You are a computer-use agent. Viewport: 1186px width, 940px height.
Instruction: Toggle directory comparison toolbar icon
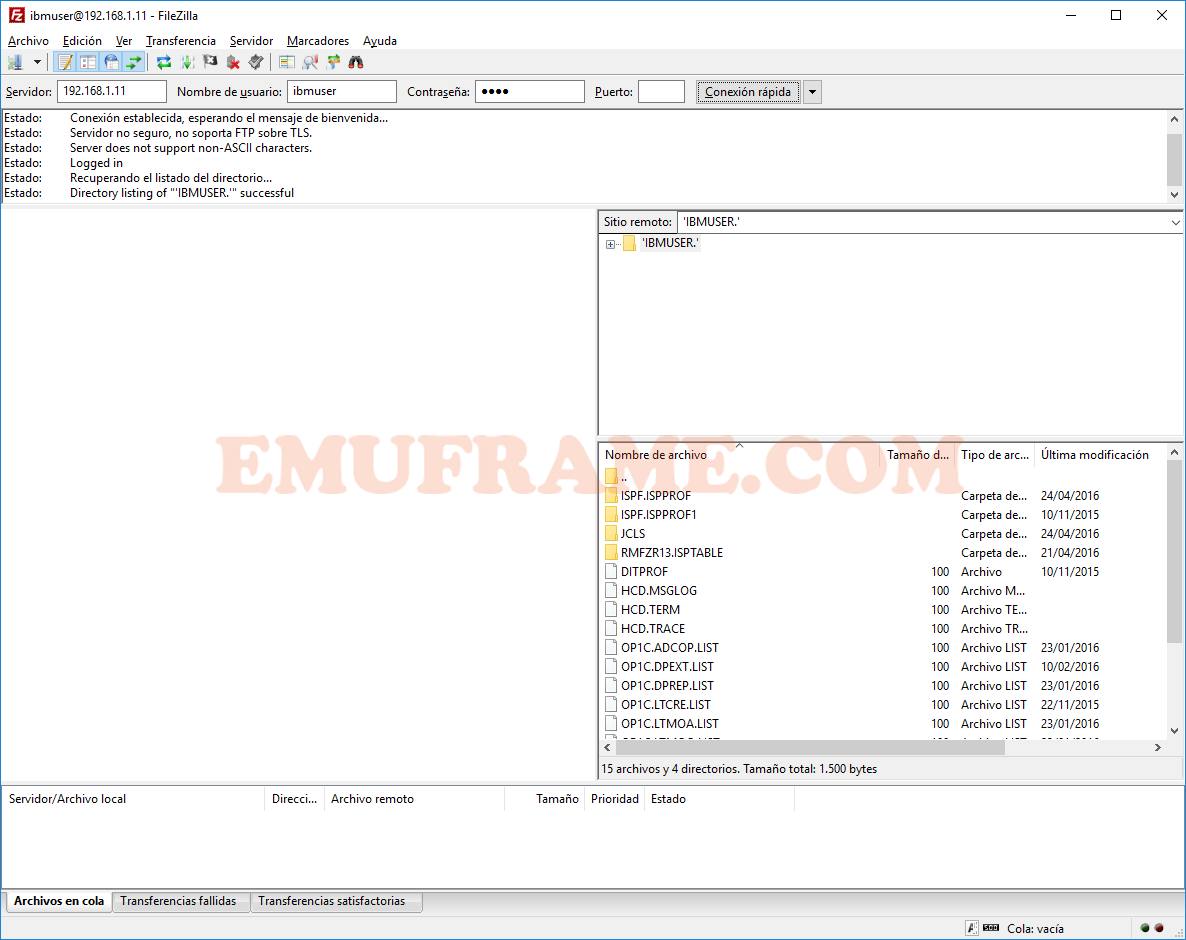pos(287,62)
